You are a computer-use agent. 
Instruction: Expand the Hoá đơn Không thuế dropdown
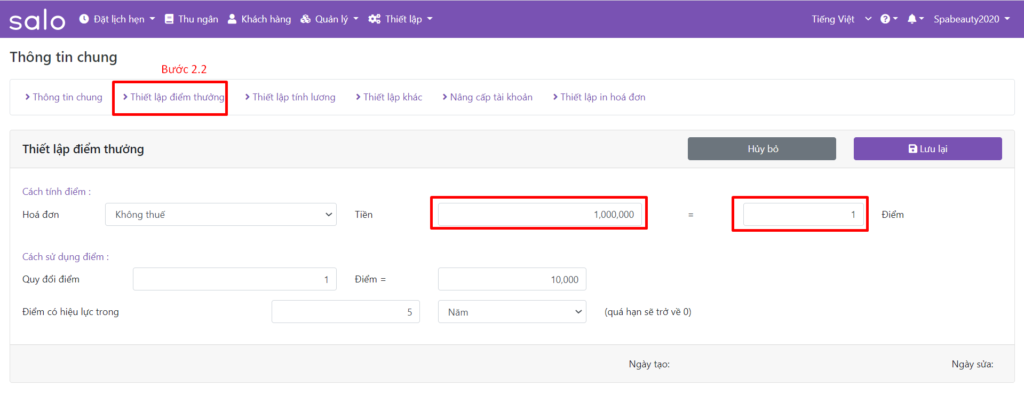point(221,214)
